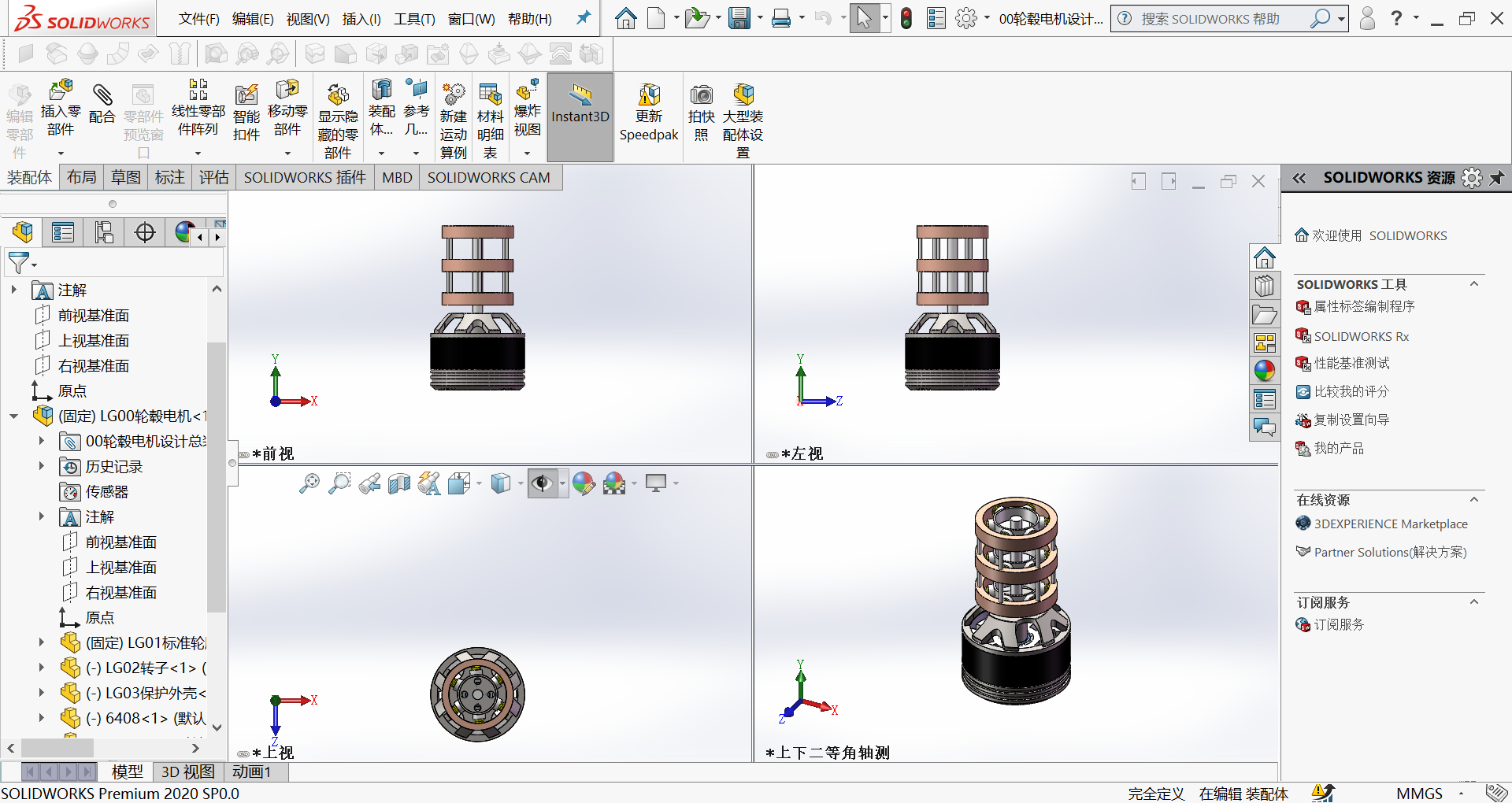Click the Smart Fasteners (智能扣件) icon

pyautogui.click(x=246, y=113)
